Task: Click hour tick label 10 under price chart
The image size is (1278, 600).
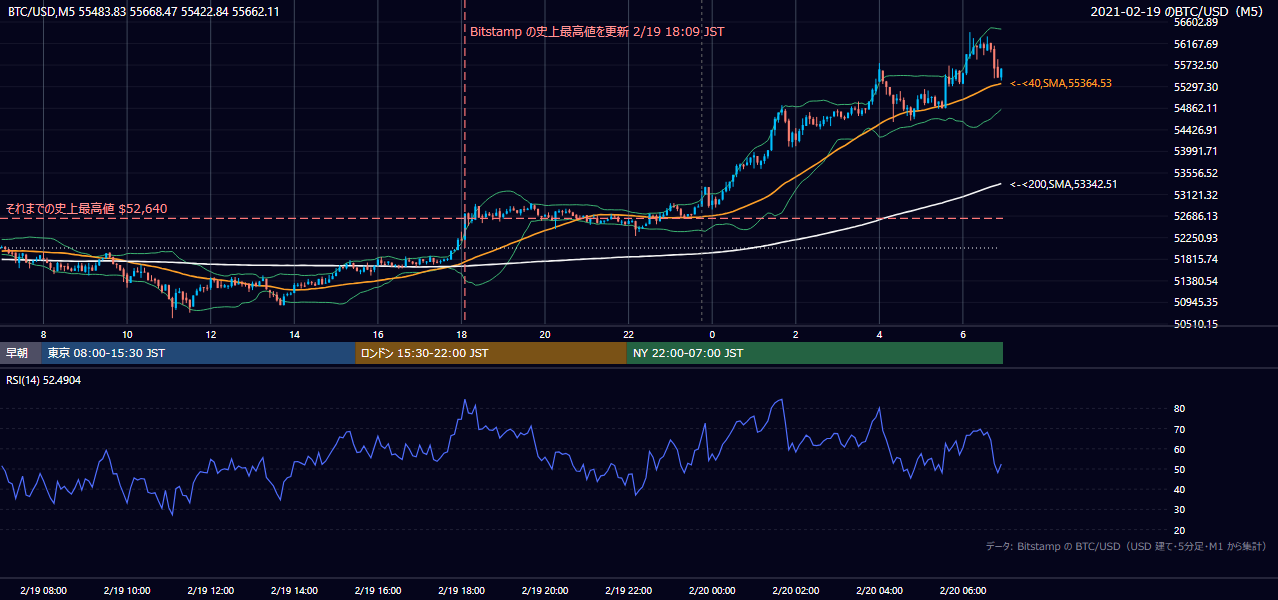Action: tap(127, 334)
